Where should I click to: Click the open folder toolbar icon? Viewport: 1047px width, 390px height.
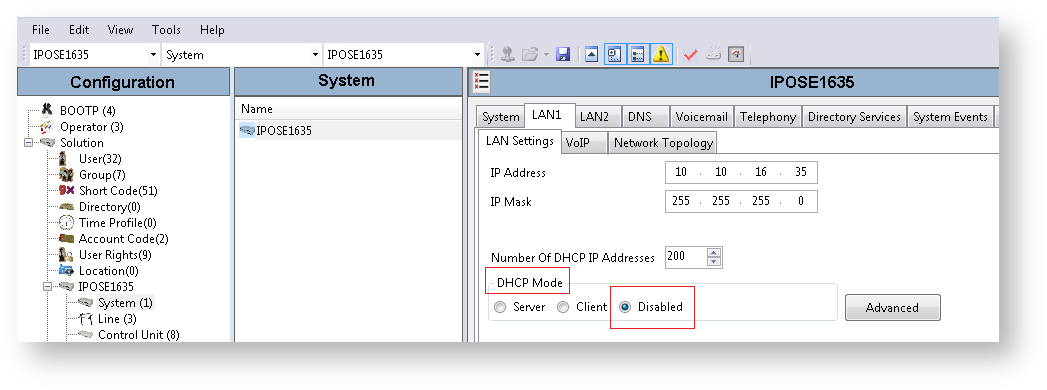click(530, 55)
